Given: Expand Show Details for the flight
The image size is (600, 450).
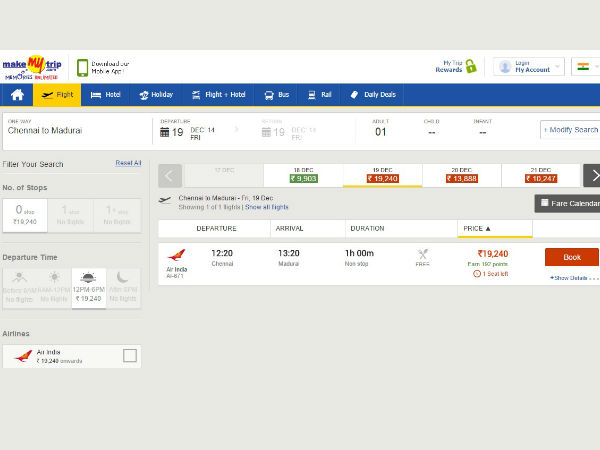Looking at the screenshot, I should tap(573, 277).
